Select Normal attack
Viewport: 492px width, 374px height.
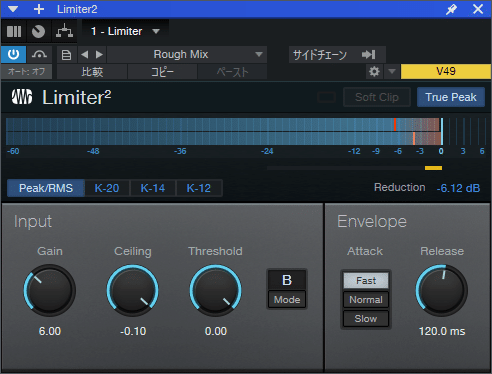pos(366,300)
